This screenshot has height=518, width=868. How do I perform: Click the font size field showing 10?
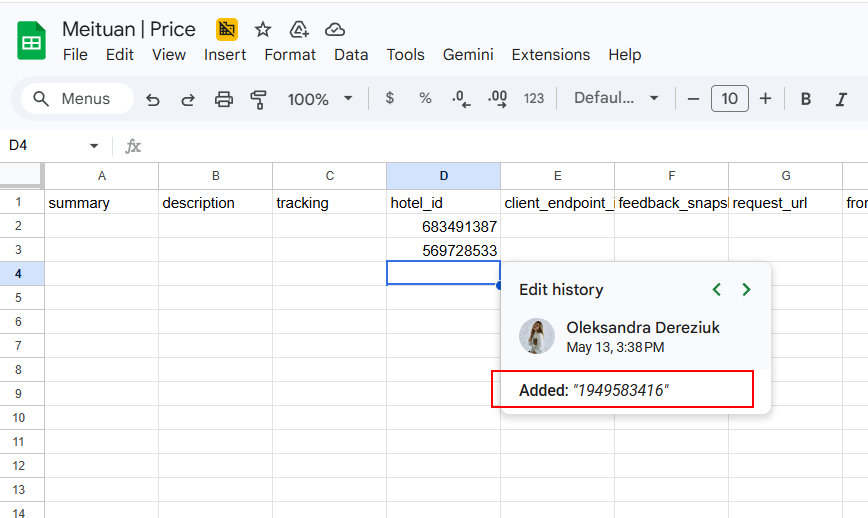coord(730,99)
